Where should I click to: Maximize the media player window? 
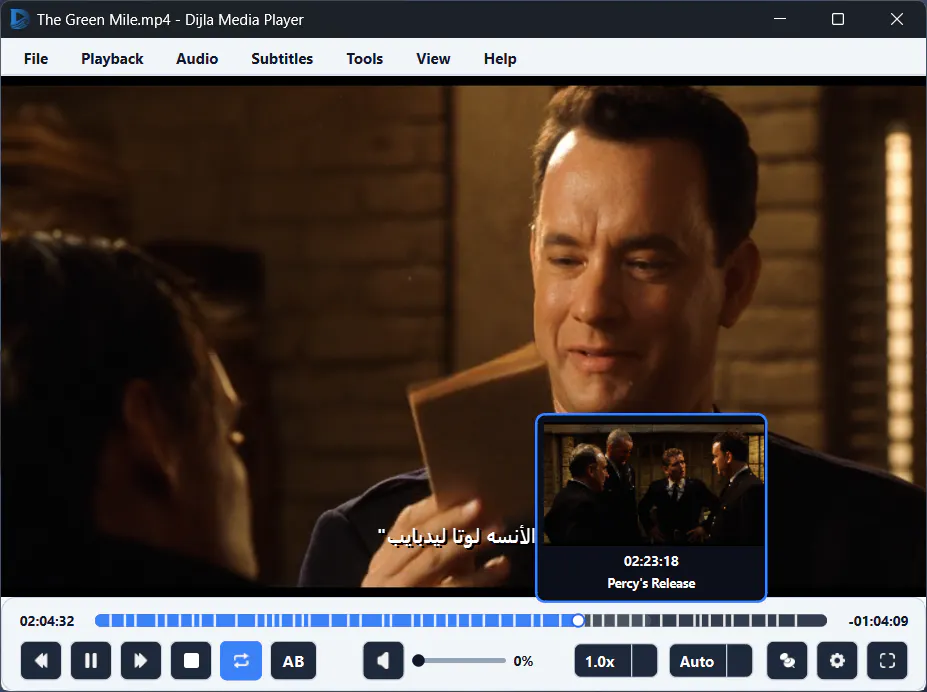pyautogui.click(x=838, y=19)
